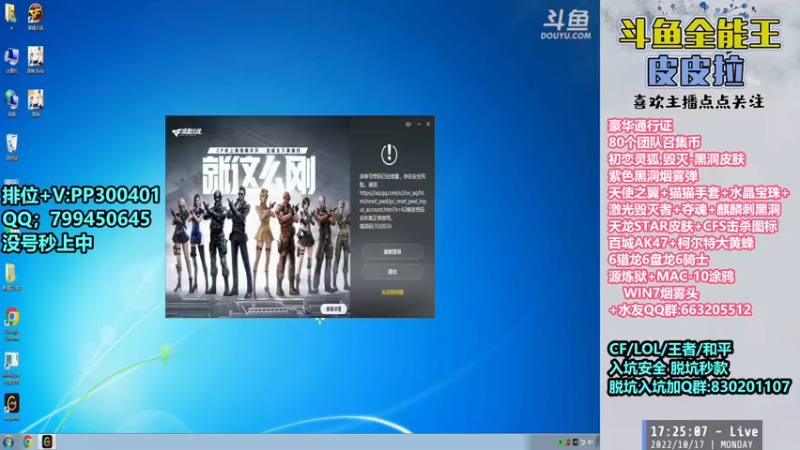Open the anime character icon beside Computer
The width and height of the screenshot is (800, 450).
click(36, 60)
